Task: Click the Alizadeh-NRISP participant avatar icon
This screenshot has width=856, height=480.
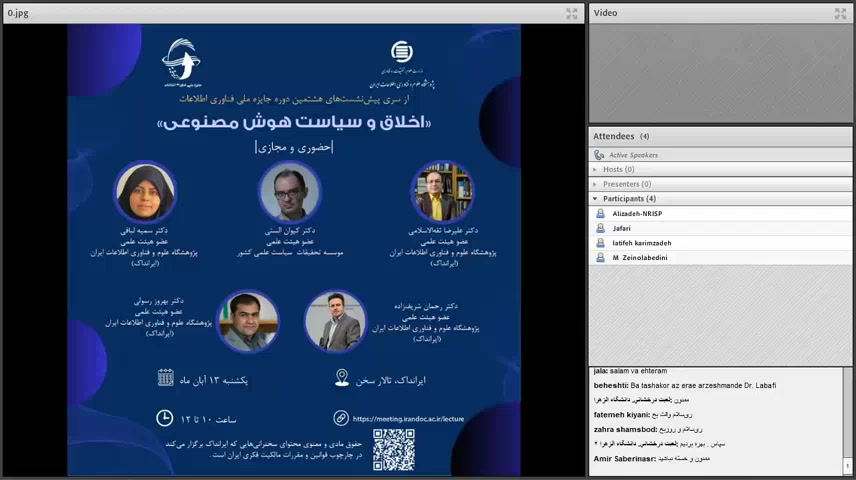Action: pyautogui.click(x=601, y=214)
